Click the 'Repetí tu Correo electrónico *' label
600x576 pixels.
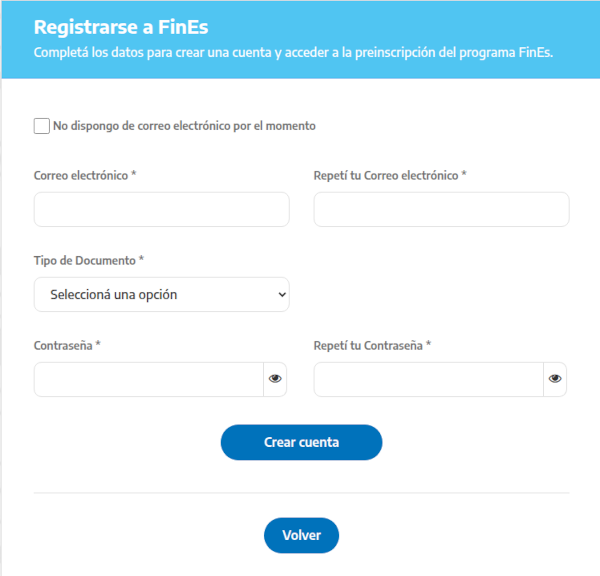coord(390,175)
